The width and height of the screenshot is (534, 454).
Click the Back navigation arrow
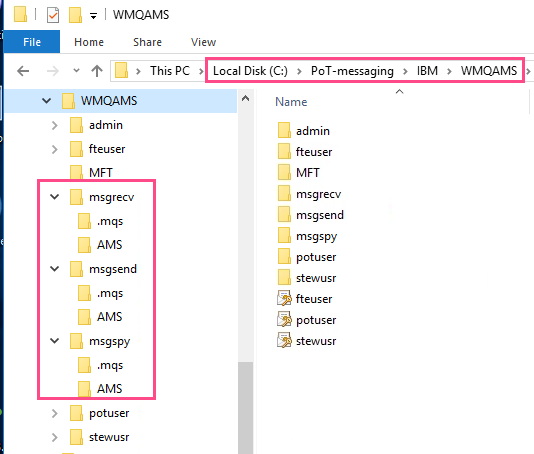pos(23,71)
